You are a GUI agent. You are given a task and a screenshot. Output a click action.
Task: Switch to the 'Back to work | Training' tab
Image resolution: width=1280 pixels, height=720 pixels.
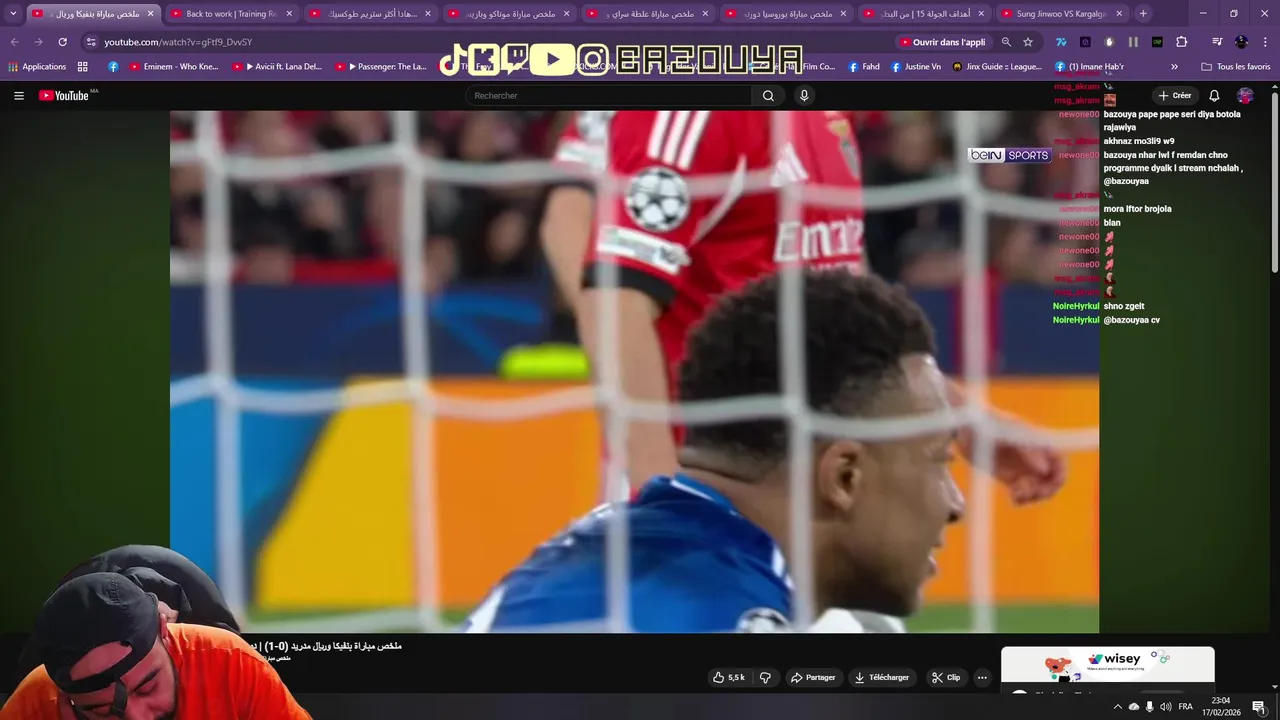click(231, 14)
